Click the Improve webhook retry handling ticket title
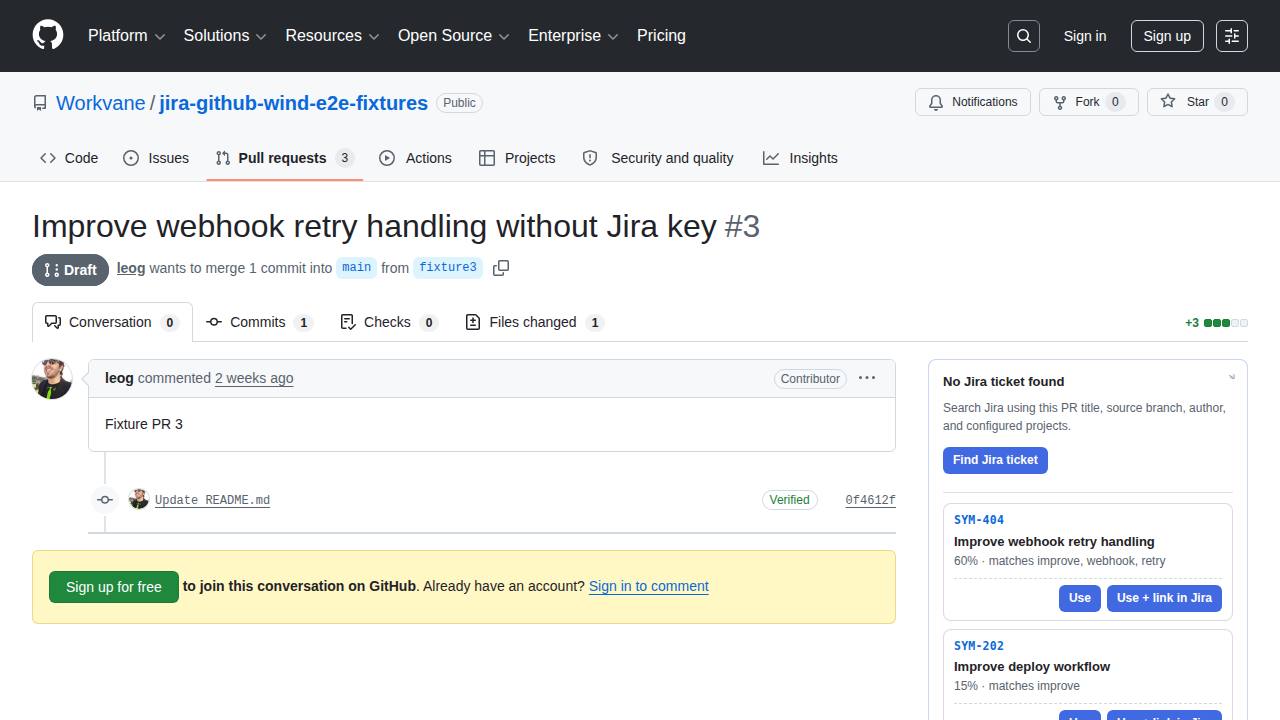Image resolution: width=1280 pixels, height=720 pixels. 1054,541
